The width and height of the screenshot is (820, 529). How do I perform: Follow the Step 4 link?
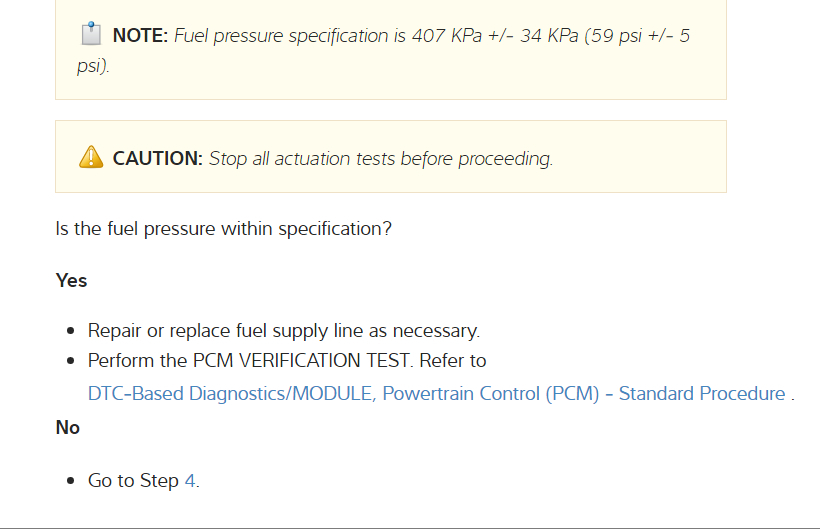tap(190, 481)
